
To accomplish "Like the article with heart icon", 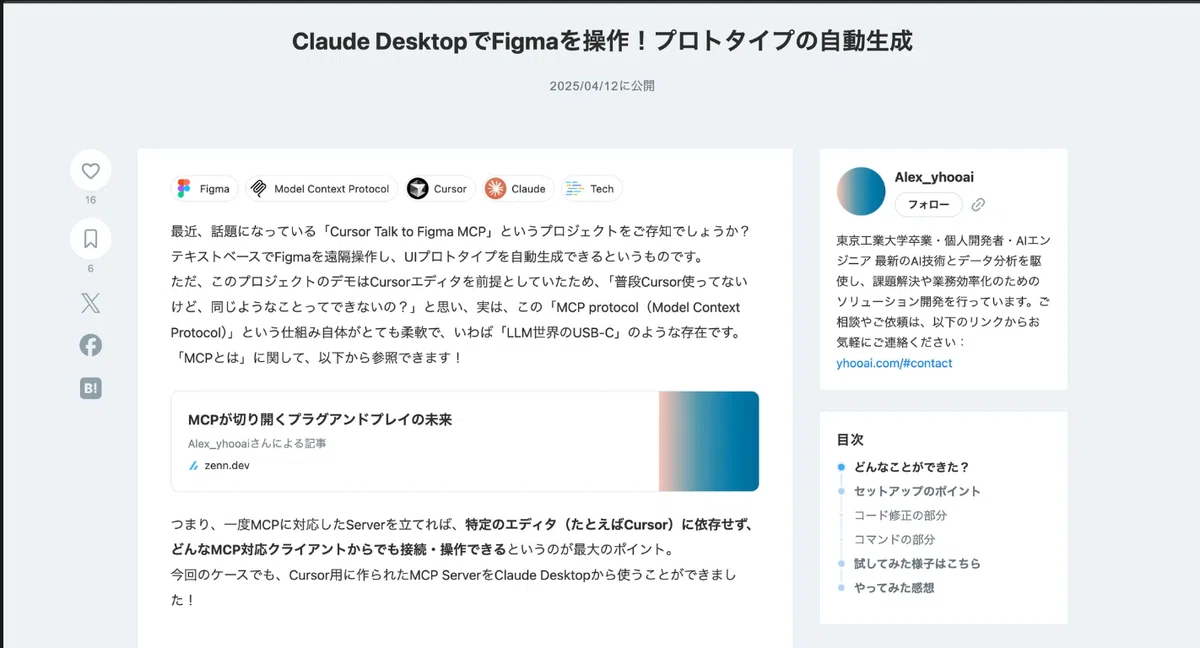I will pos(91,171).
